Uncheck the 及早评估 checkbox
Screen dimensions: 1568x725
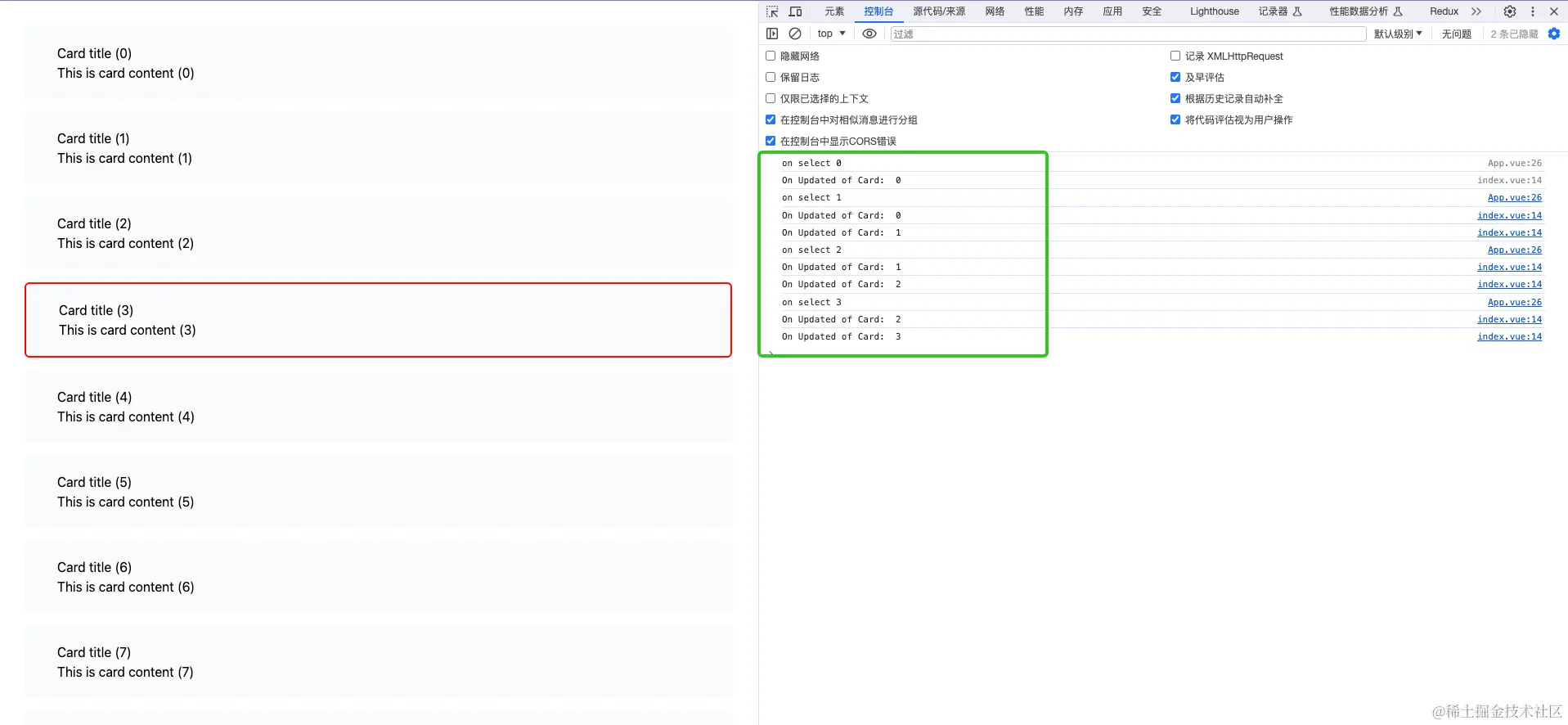point(1175,77)
